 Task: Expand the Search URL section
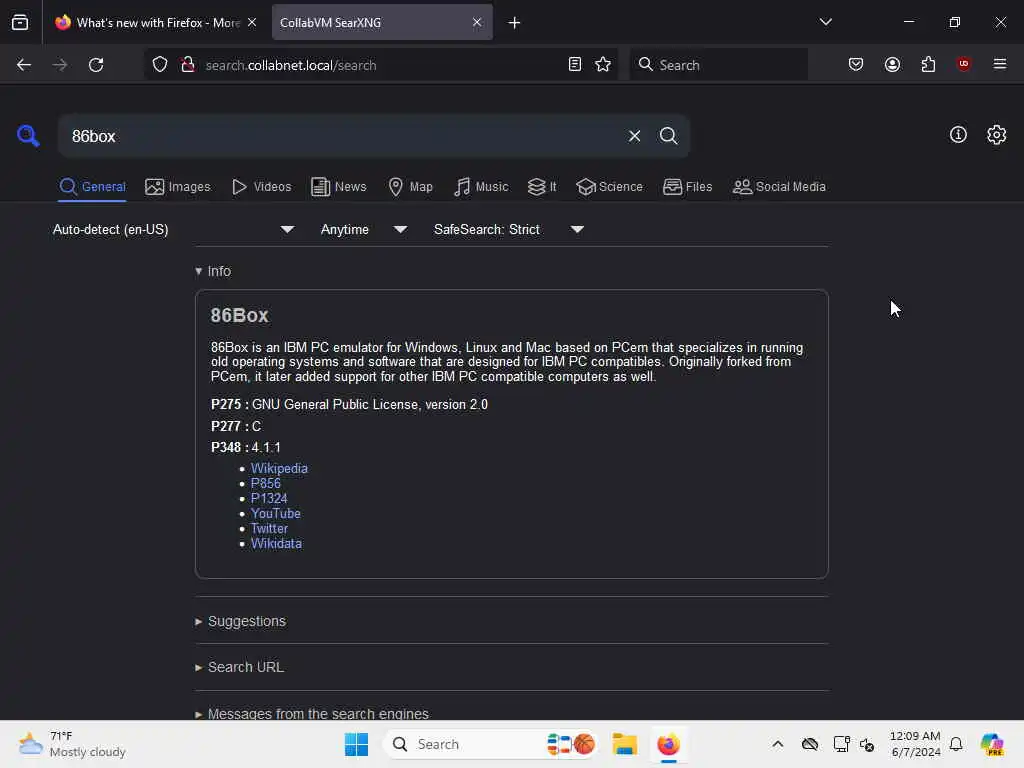(x=240, y=667)
